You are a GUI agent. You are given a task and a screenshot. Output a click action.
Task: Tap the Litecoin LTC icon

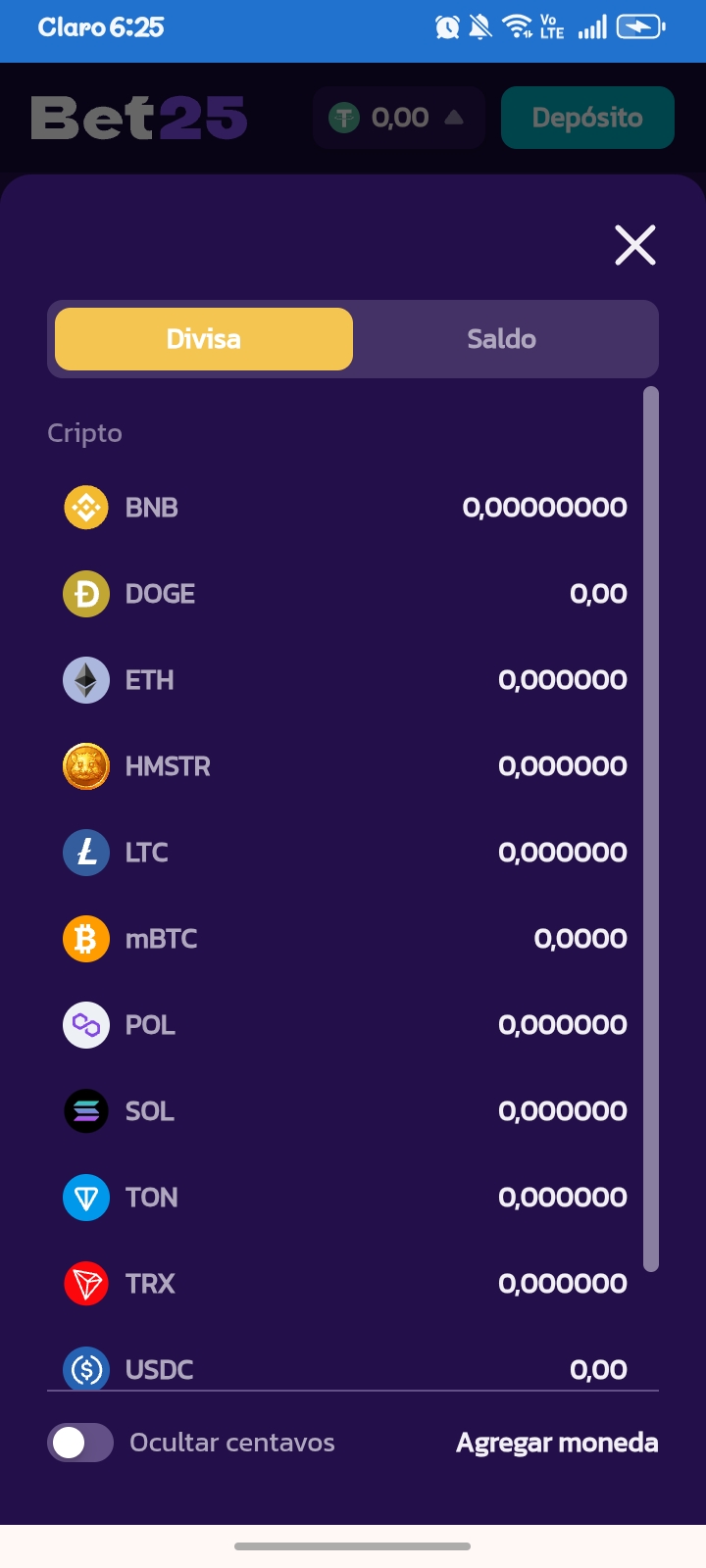coord(86,853)
